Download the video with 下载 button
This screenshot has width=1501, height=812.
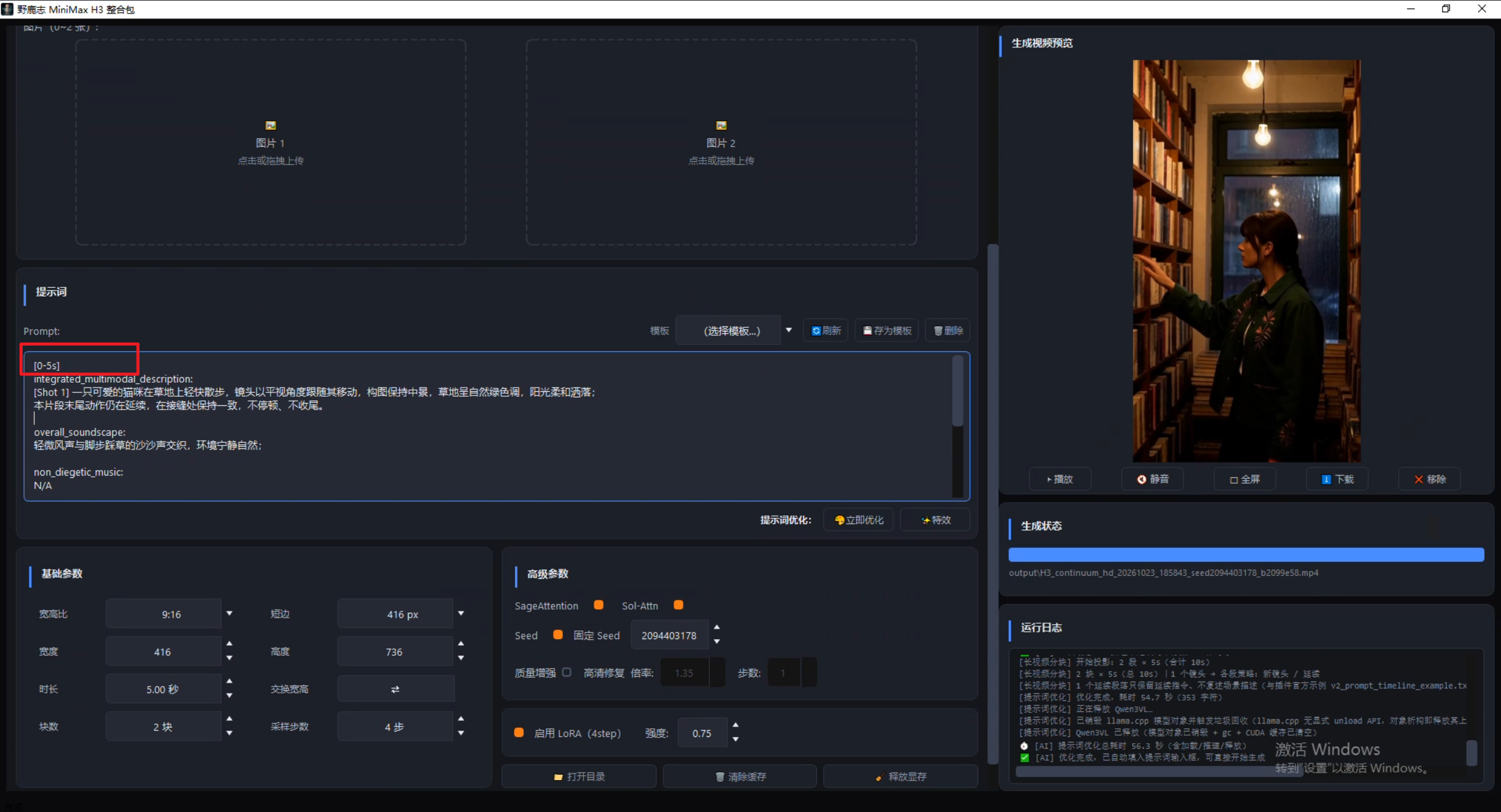(1337, 479)
